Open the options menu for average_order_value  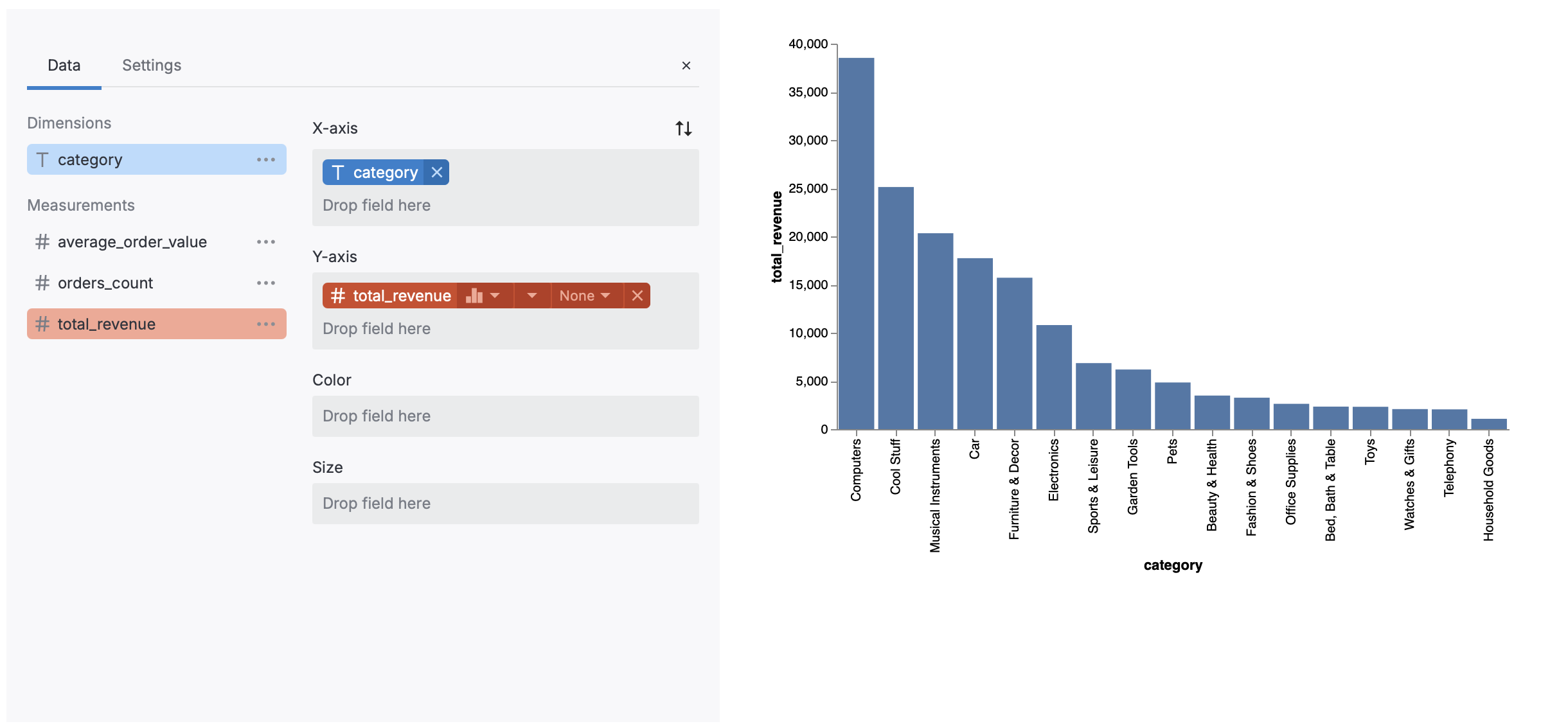click(266, 242)
